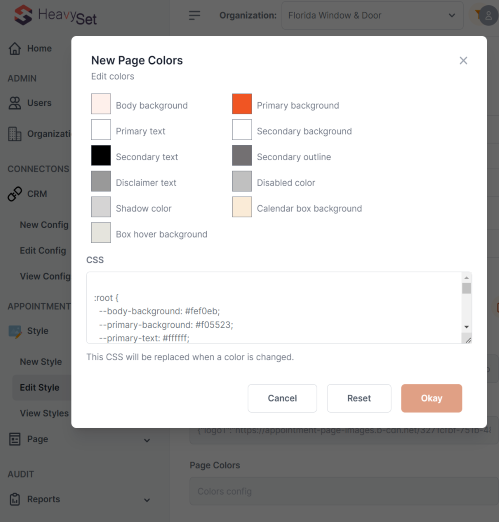499x522 pixels.
Task: Select the CRM chain-link icon
Action: 15,194
